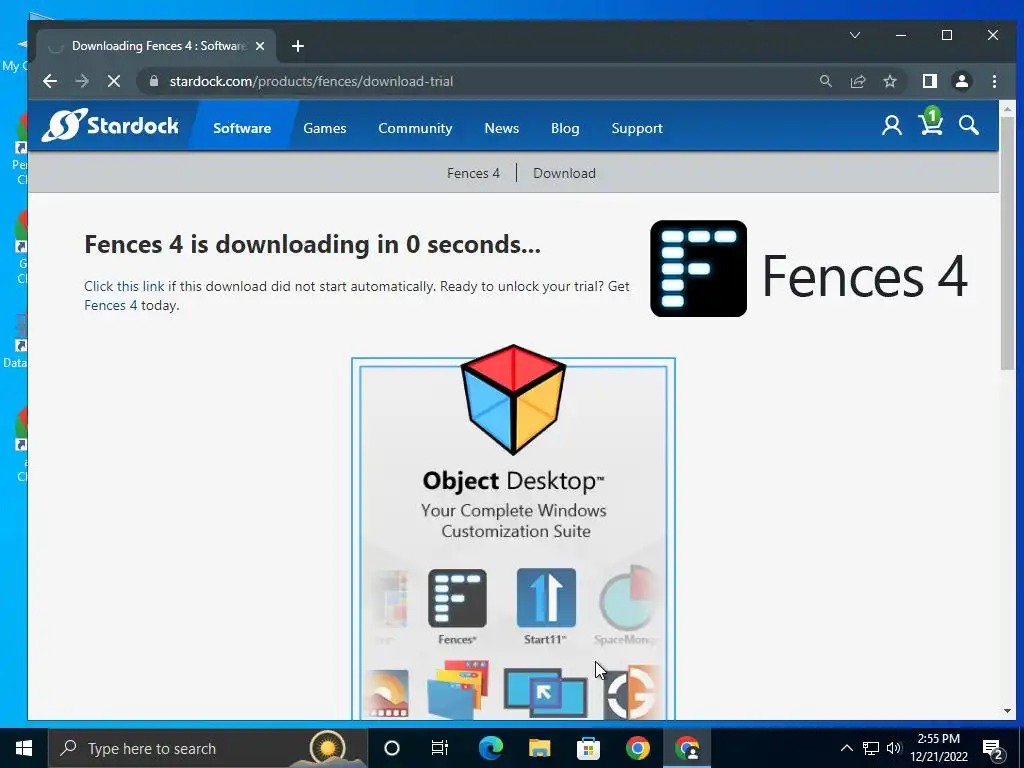Select the Downloading Fences 4 browser tab
The height and width of the screenshot is (768, 1024).
click(157, 46)
